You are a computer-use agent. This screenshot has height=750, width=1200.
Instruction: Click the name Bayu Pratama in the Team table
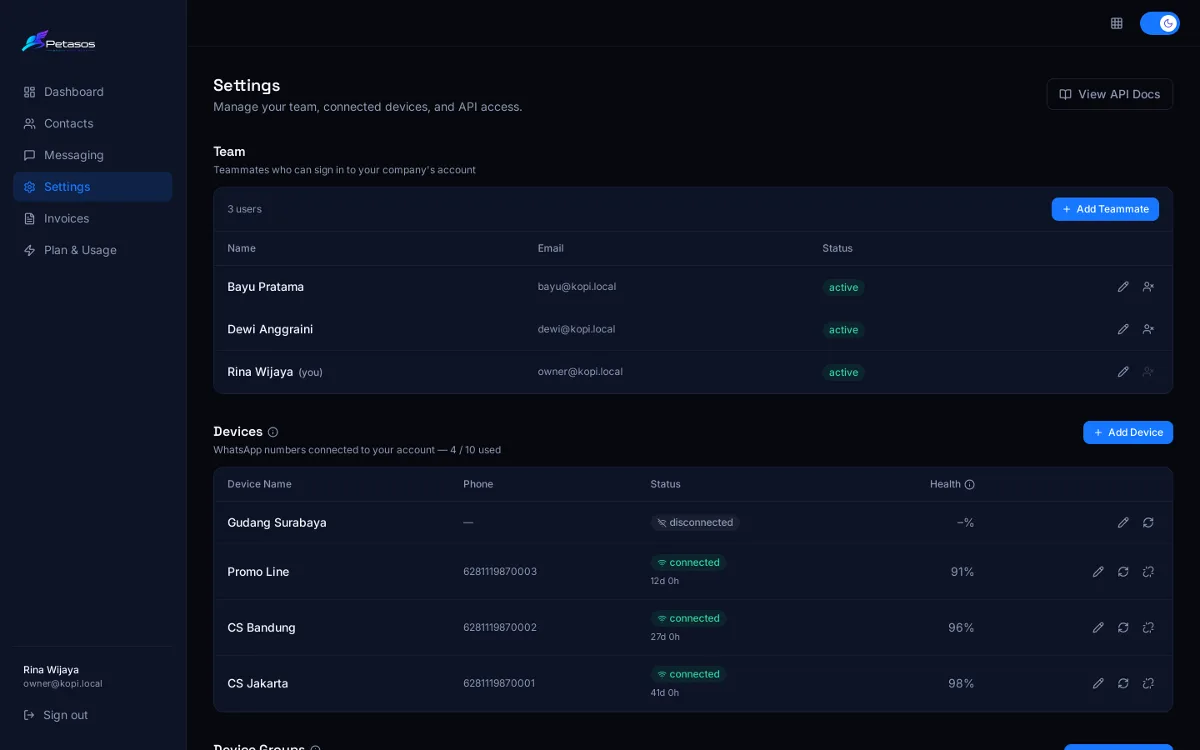point(265,287)
